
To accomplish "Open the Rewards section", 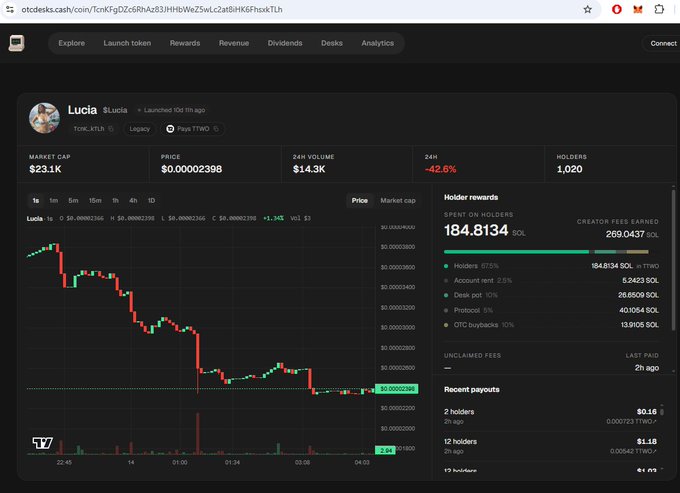I will click(185, 43).
